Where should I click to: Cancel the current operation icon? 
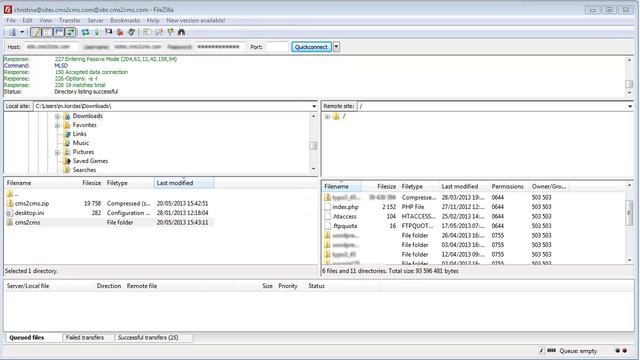pyautogui.click(x=109, y=32)
